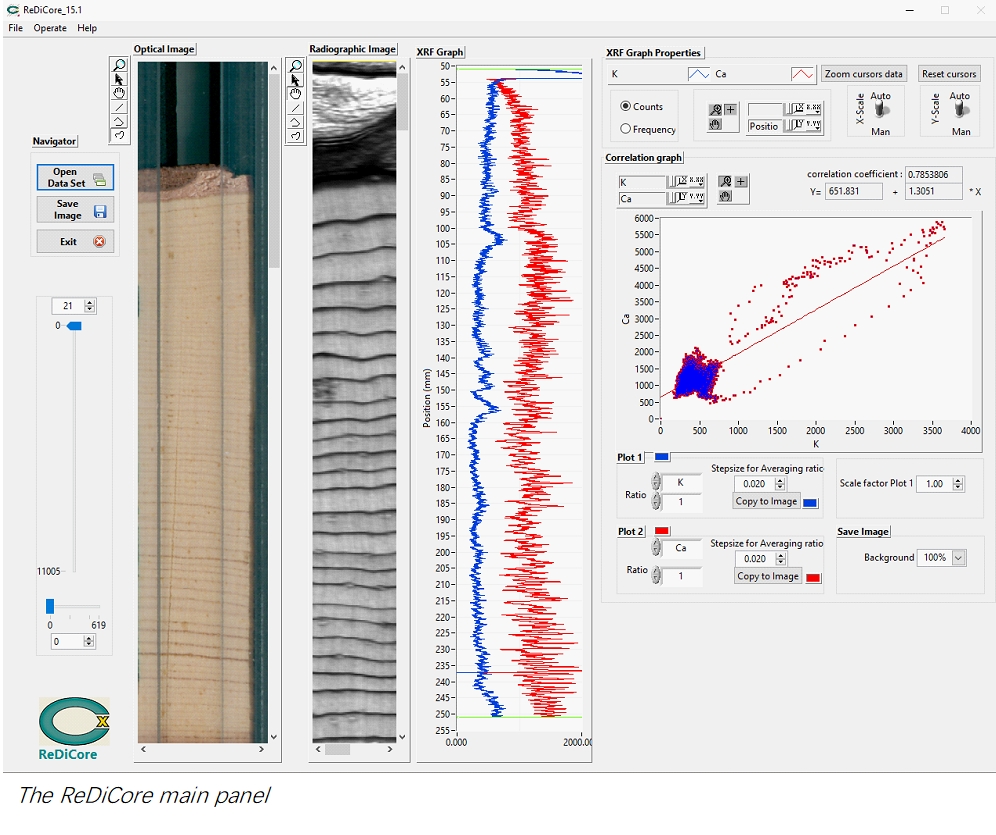The image size is (996, 835).
Task: Click the zoom tool in the Correlation graph palette
Action: tap(726, 182)
